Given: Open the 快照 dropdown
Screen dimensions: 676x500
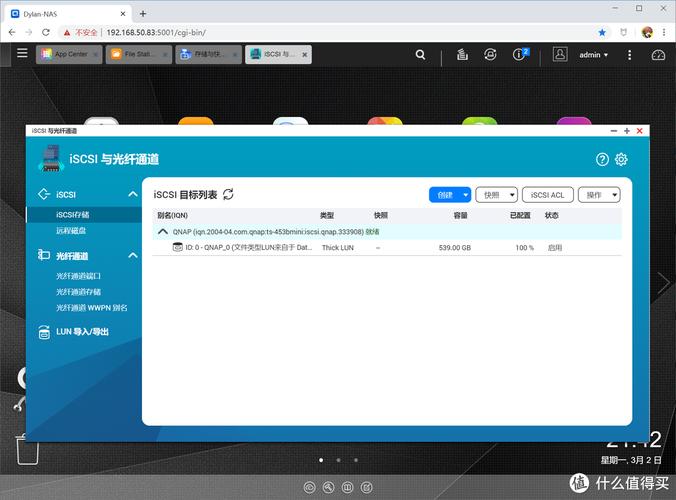Looking at the screenshot, I should coord(496,195).
